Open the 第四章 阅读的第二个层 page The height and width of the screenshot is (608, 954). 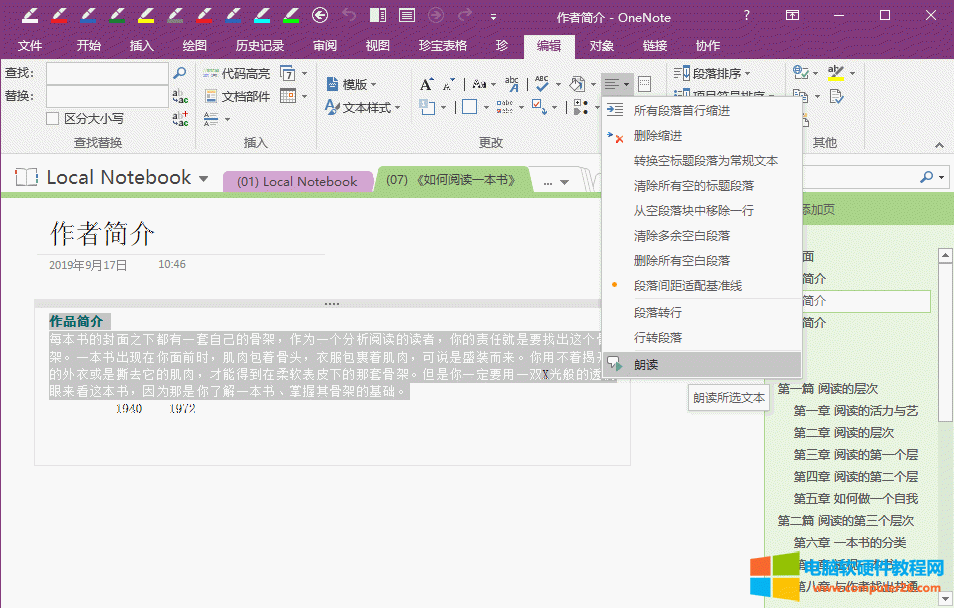pyautogui.click(x=855, y=477)
